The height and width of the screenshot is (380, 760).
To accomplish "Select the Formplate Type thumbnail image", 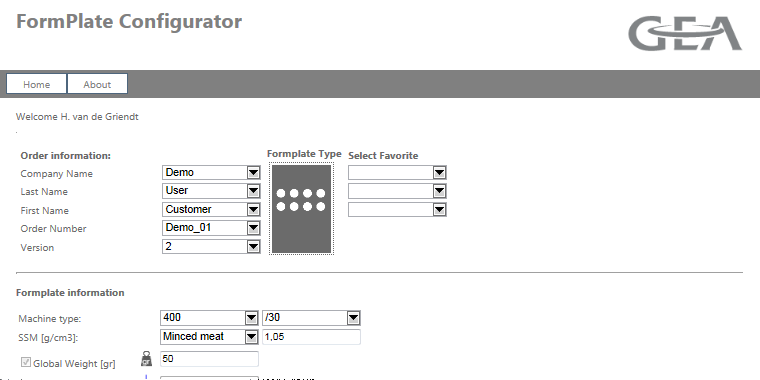I will [x=301, y=209].
